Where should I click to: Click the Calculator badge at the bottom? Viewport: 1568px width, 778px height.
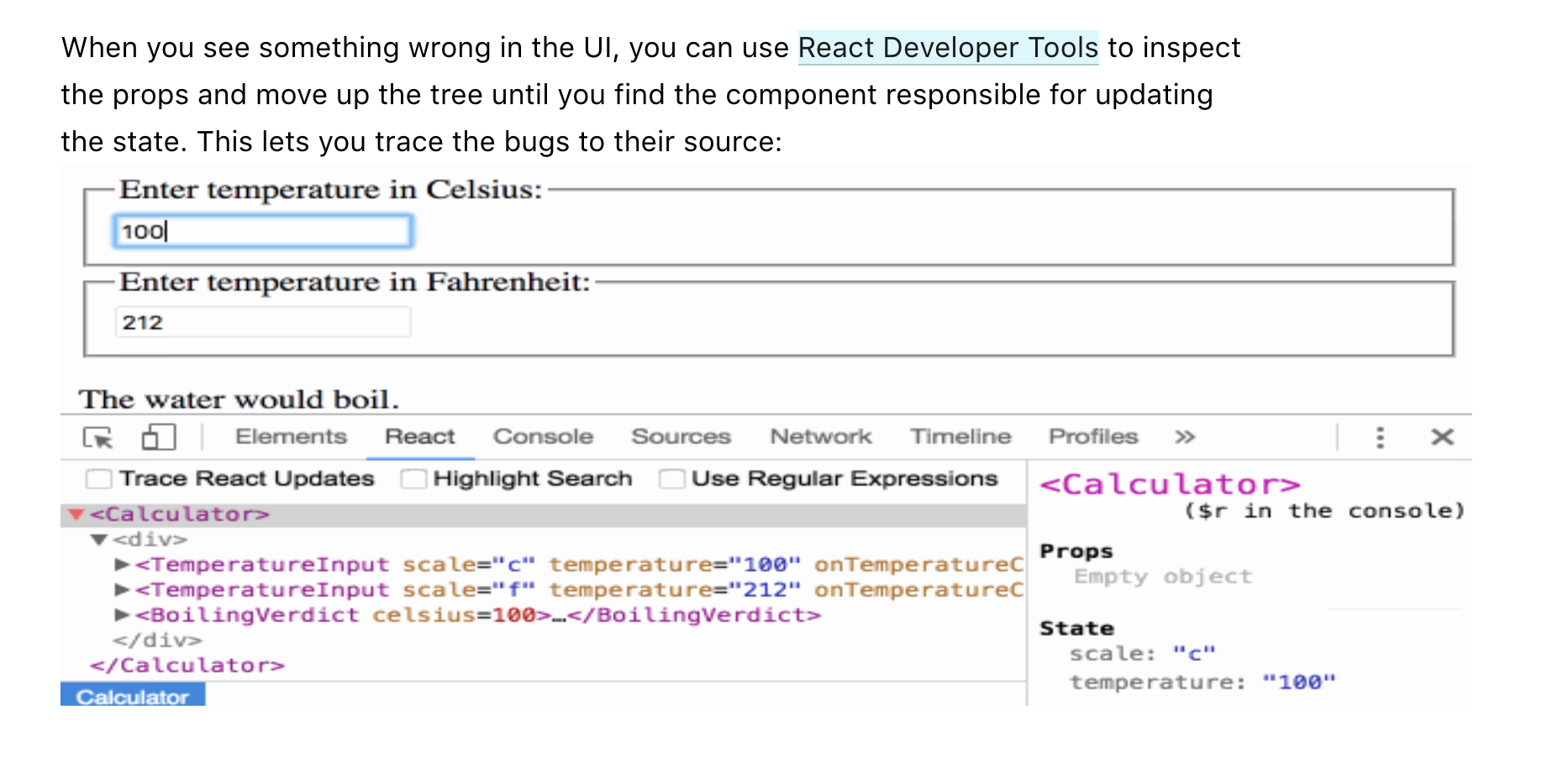pos(133,696)
